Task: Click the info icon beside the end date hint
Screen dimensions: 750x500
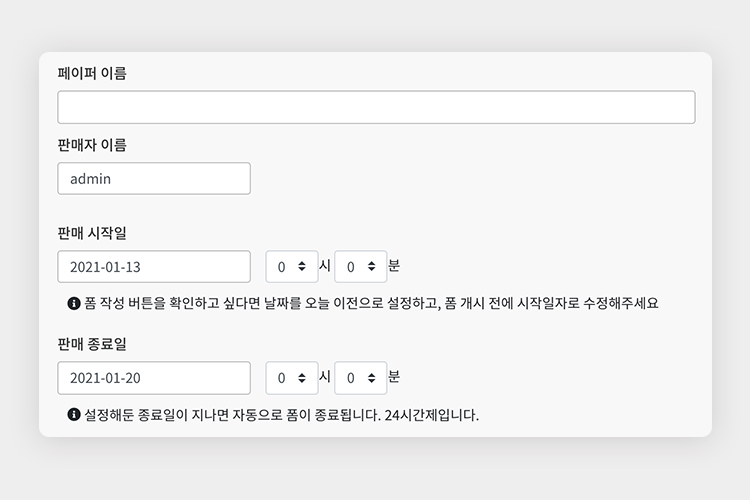Action: coord(74,414)
